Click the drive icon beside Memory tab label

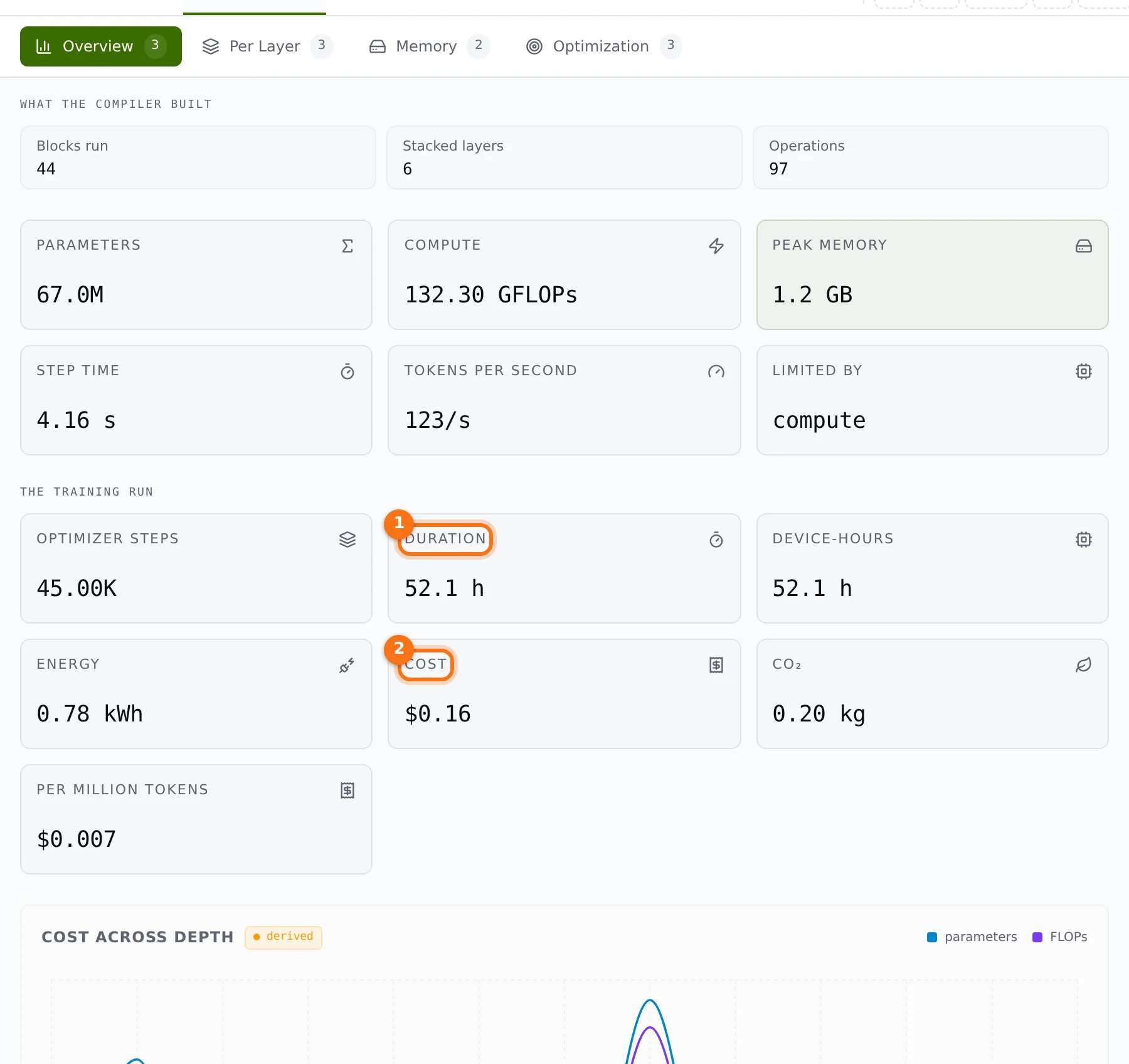coord(378,46)
